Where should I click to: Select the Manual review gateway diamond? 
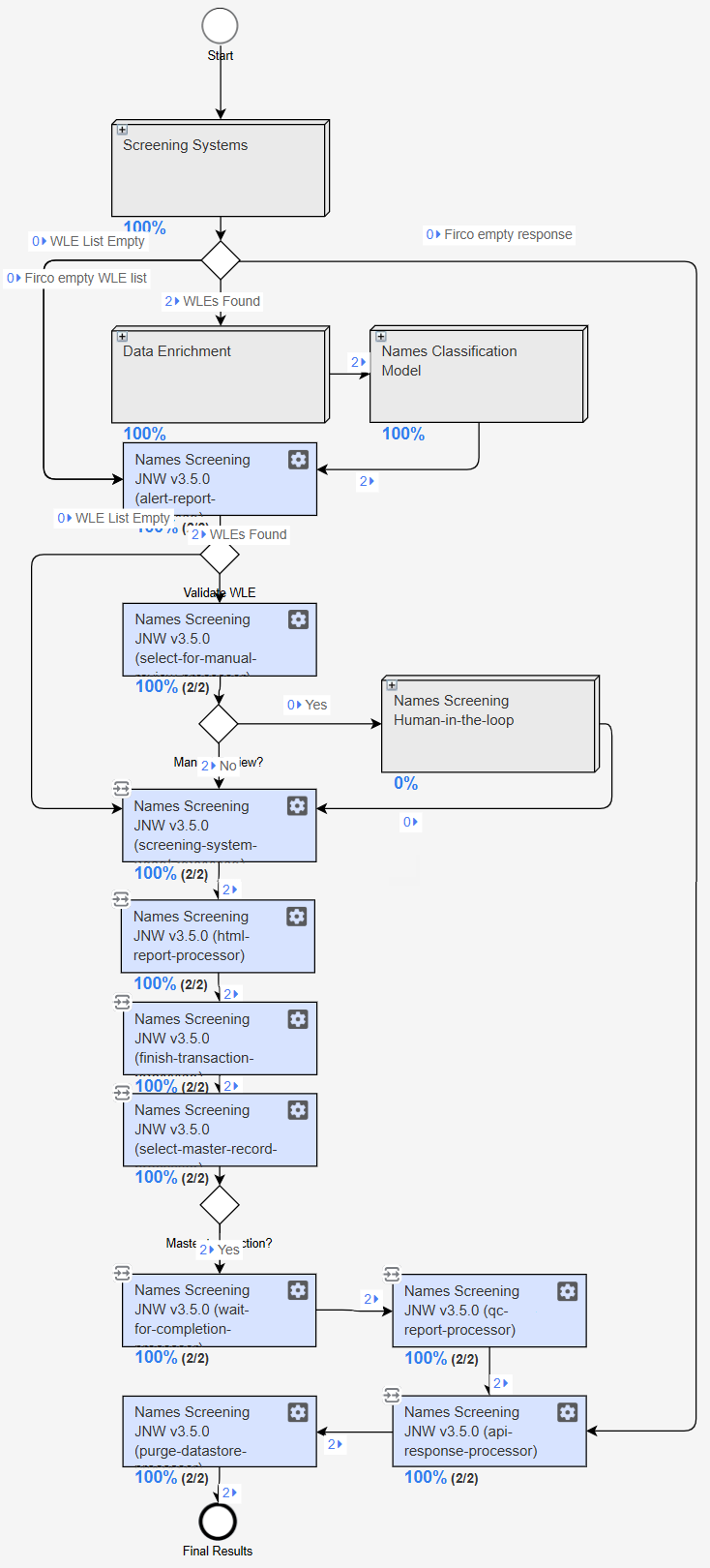[x=219, y=724]
